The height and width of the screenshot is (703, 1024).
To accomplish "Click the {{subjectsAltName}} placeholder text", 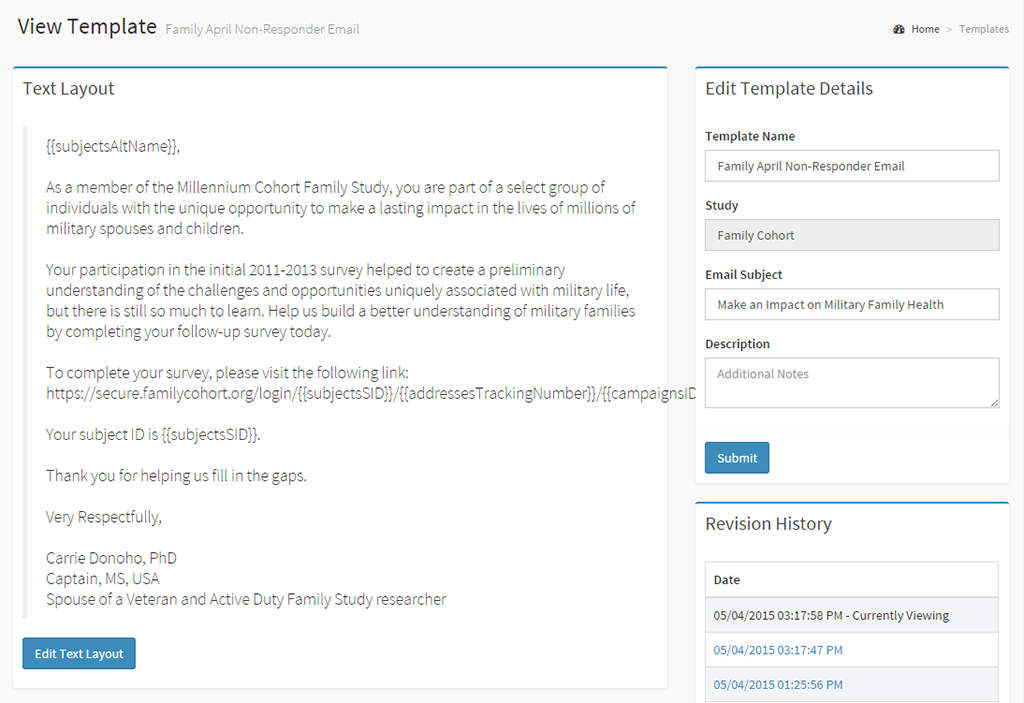I will (113, 146).
